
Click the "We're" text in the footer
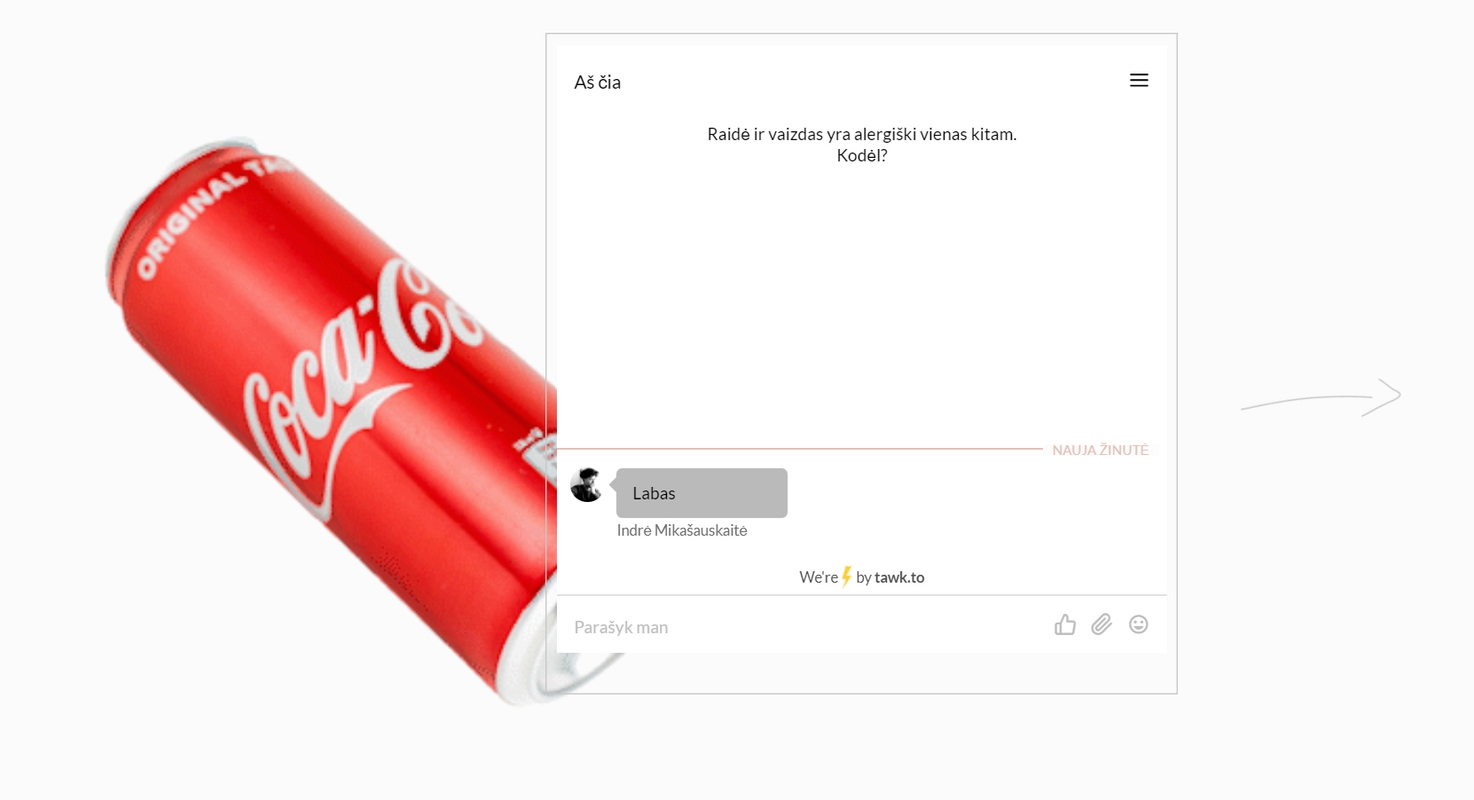(819, 577)
